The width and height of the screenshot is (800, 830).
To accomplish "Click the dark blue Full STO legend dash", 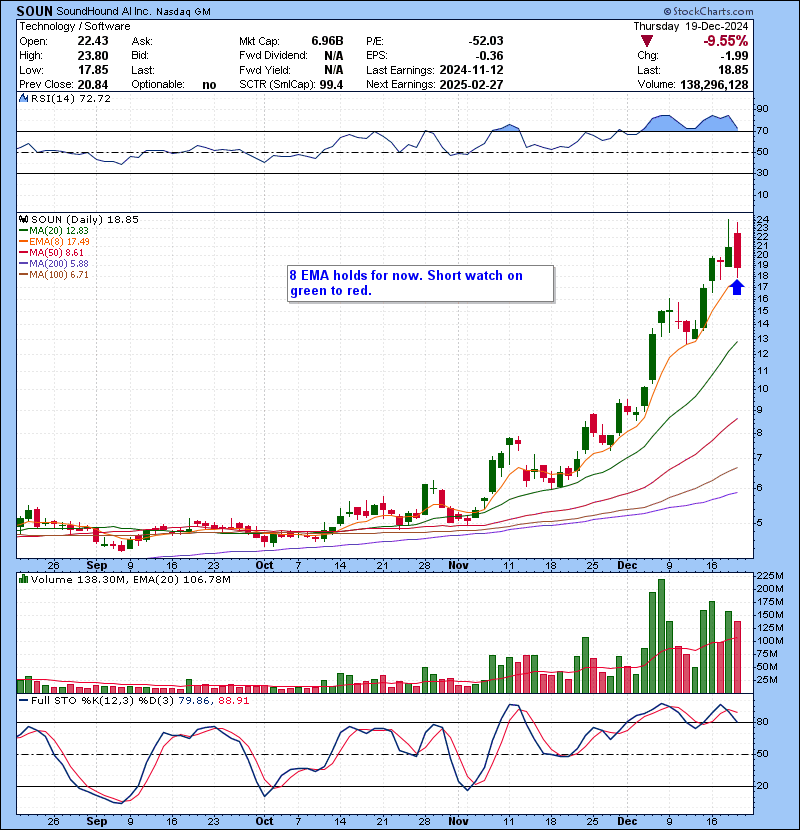I will (23, 700).
